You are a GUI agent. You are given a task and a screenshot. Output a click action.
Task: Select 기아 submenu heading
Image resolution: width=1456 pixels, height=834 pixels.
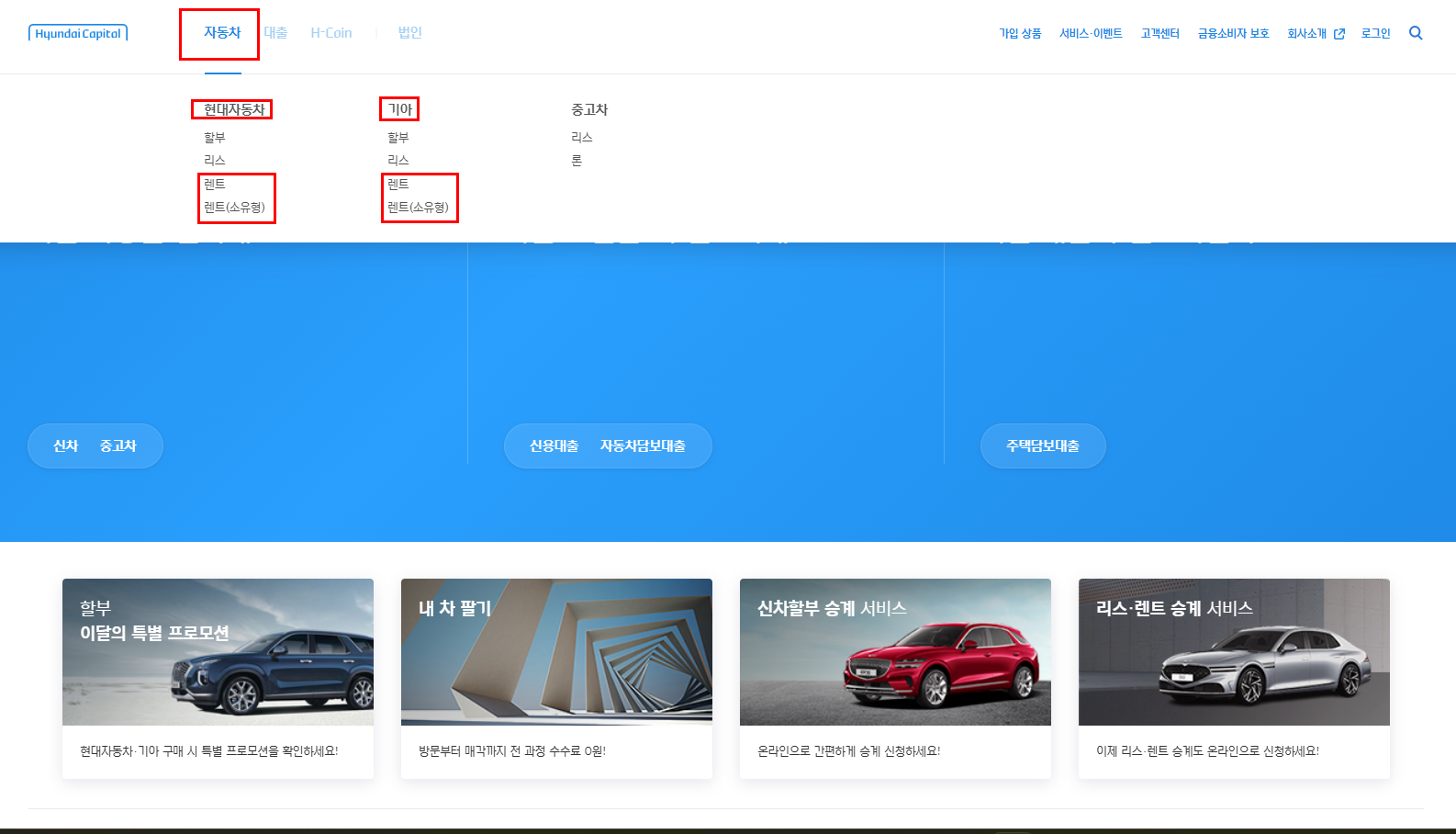click(x=400, y=109)
